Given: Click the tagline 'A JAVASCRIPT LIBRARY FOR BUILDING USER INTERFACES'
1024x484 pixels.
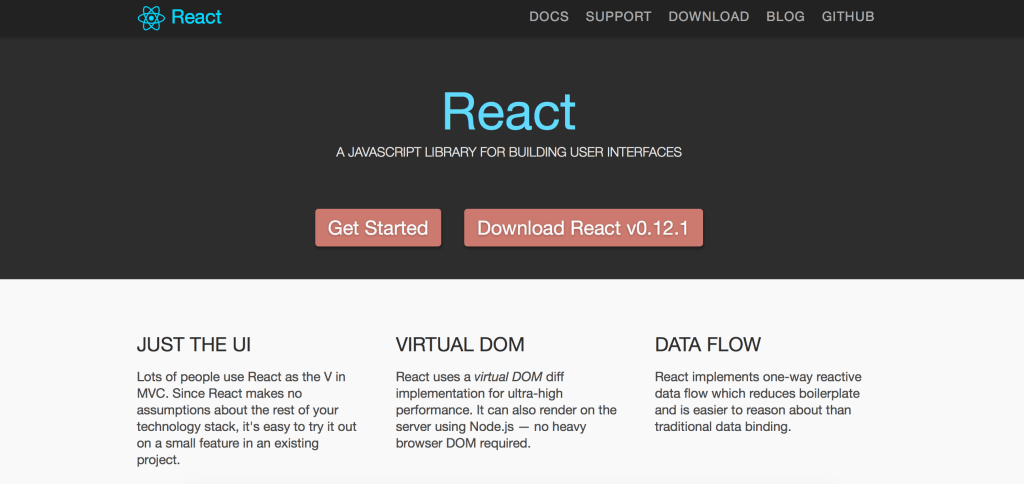Looking at the screenshot, I should pos(509,153).
